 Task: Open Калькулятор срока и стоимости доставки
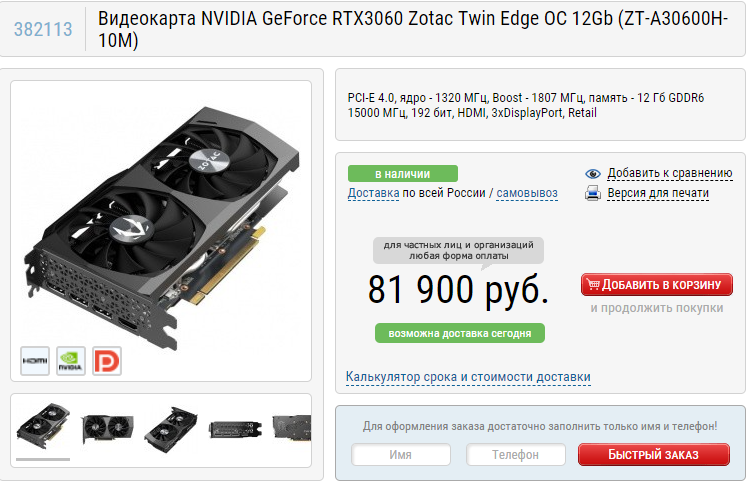pyautogui.click(x=468, y=377)
